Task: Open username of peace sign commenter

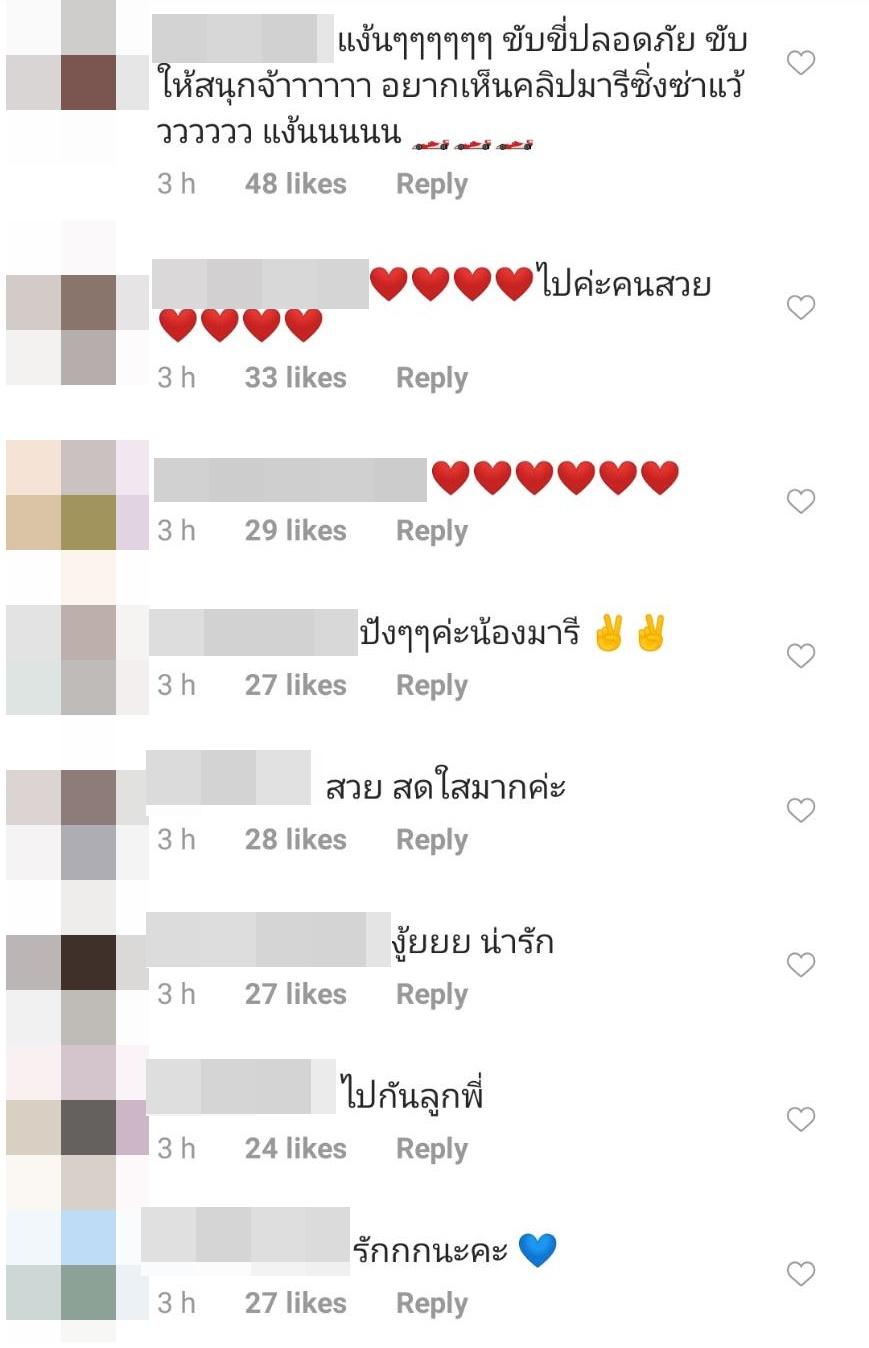Action: click(253, 632)
